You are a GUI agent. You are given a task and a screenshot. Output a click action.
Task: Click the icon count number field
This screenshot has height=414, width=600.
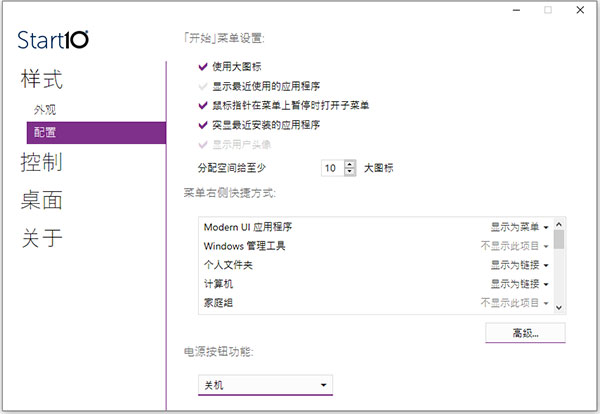331,168
